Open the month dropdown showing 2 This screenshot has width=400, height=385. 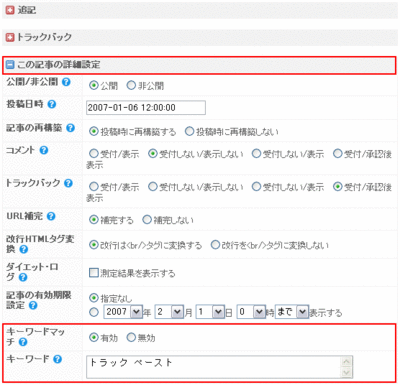(x=169, y=312)
